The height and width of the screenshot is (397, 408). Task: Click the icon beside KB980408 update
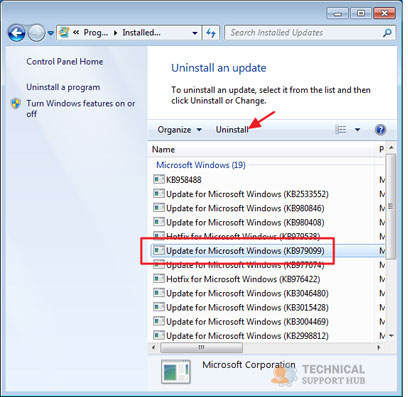(x=159, y=222)
